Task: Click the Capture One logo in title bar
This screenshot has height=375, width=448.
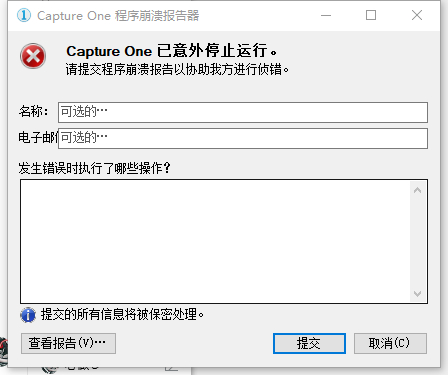Action: [x=24, y=15]
